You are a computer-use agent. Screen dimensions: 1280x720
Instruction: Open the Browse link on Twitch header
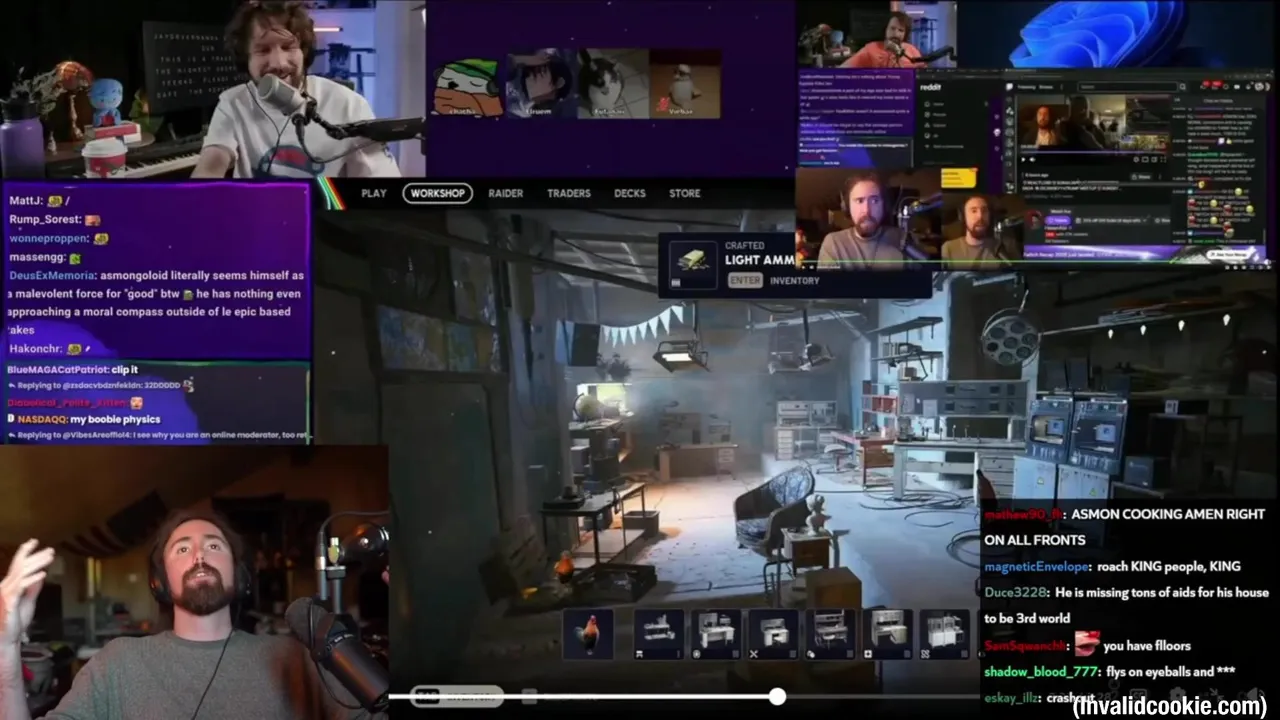coord(1046,87)
